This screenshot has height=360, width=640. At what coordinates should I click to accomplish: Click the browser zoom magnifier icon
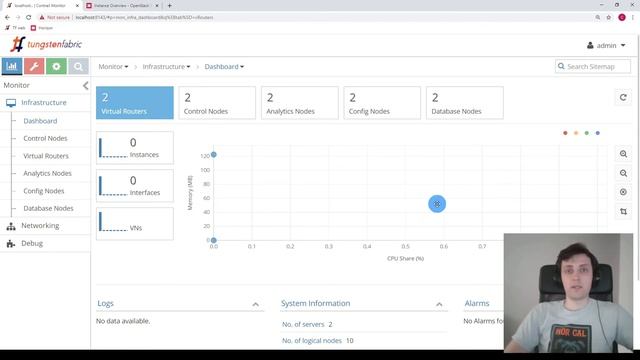pyautogui.click(x=598, y=17)
